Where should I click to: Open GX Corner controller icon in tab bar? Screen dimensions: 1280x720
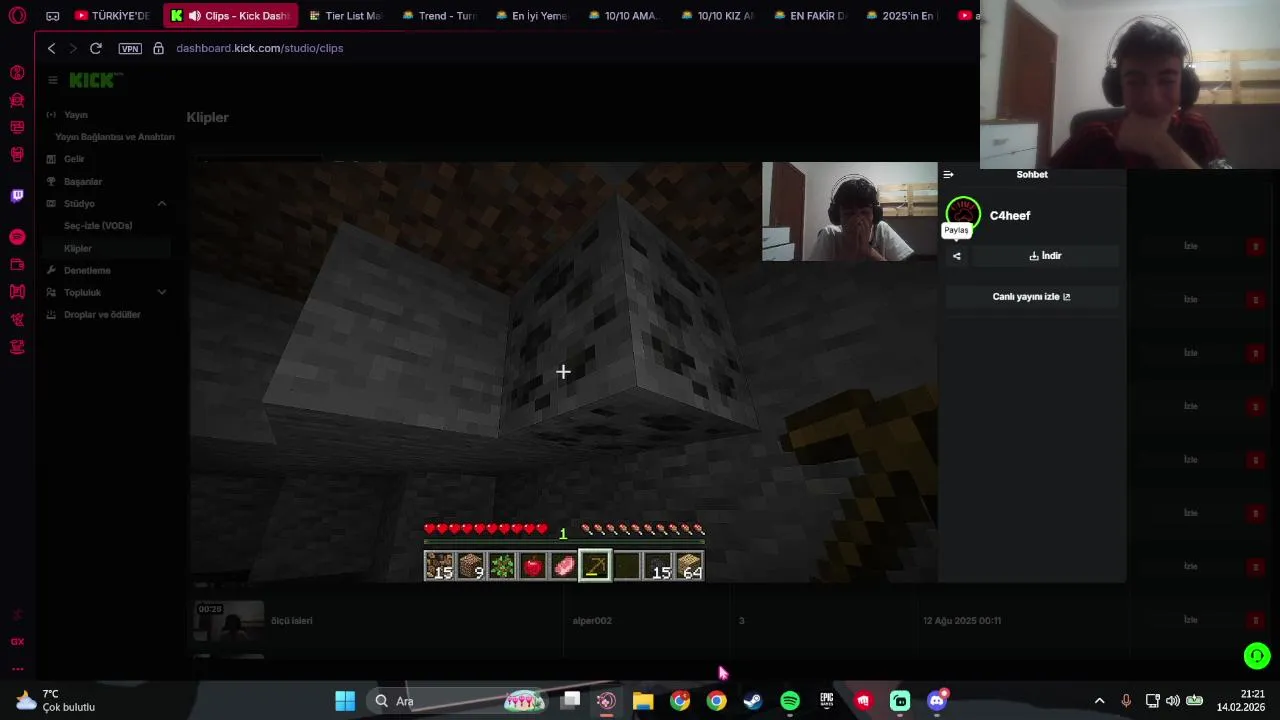[52, 16]
